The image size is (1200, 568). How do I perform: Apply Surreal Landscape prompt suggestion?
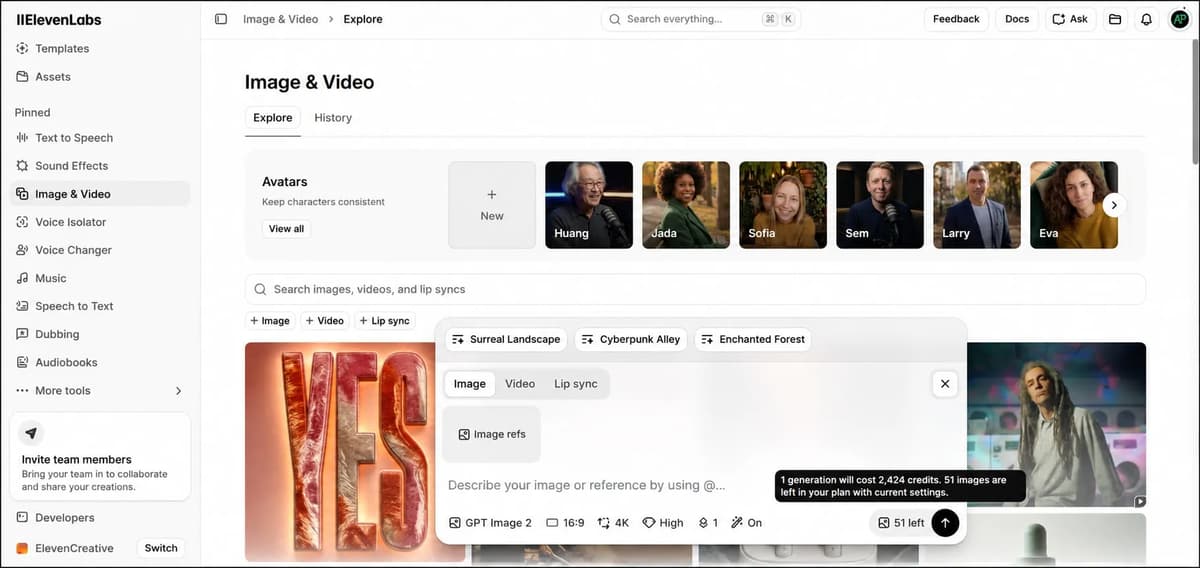(x=506, y=339)
